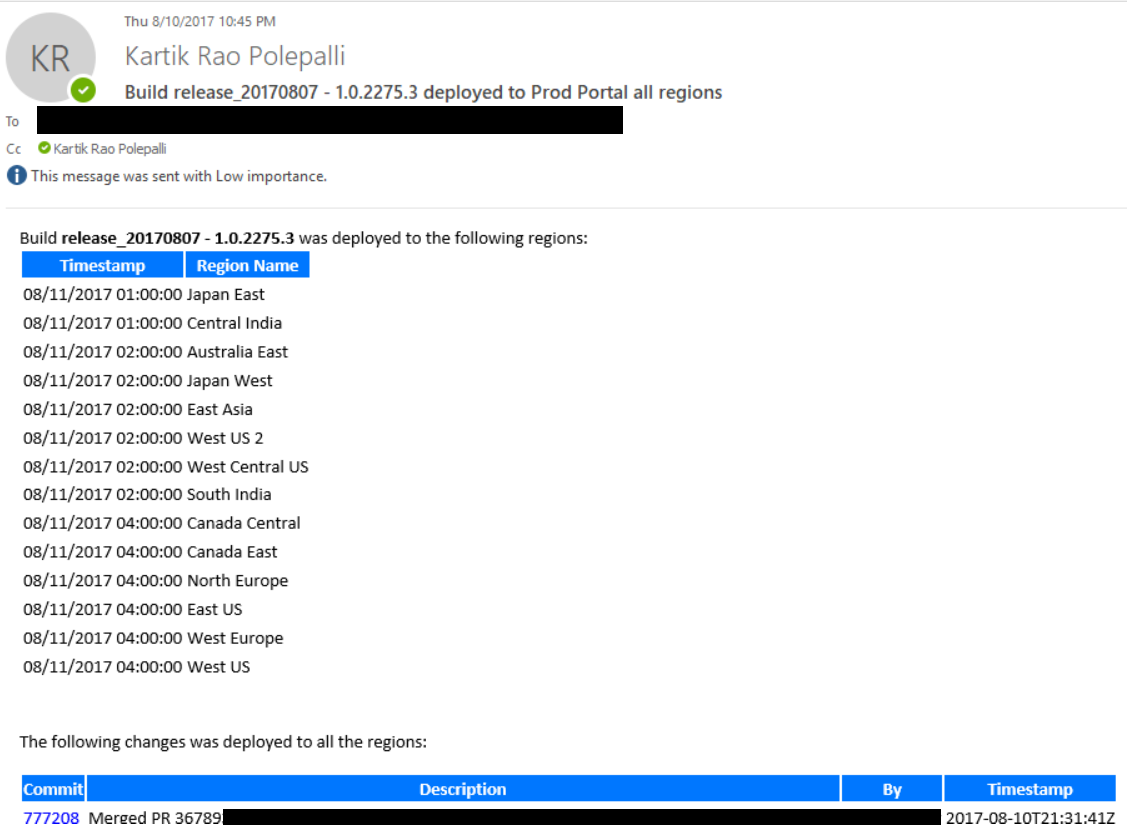This screenshot has height=833, width=1127.
Task: Click the KR sender avatar
Action: point(50,57)
